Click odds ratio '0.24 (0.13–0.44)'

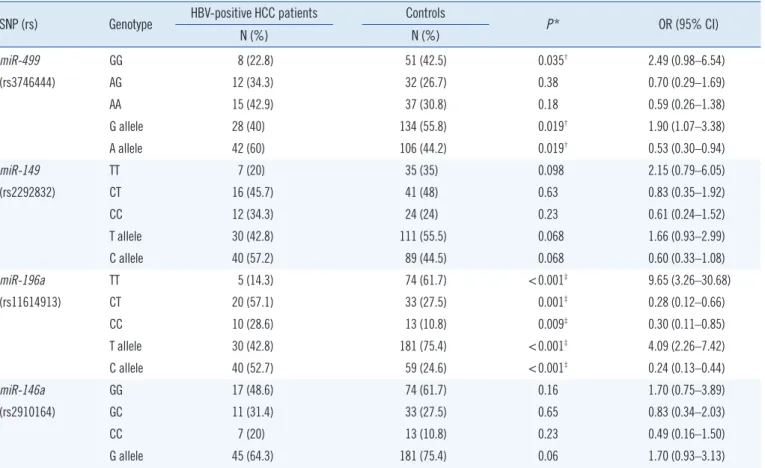tap(686, 368)
